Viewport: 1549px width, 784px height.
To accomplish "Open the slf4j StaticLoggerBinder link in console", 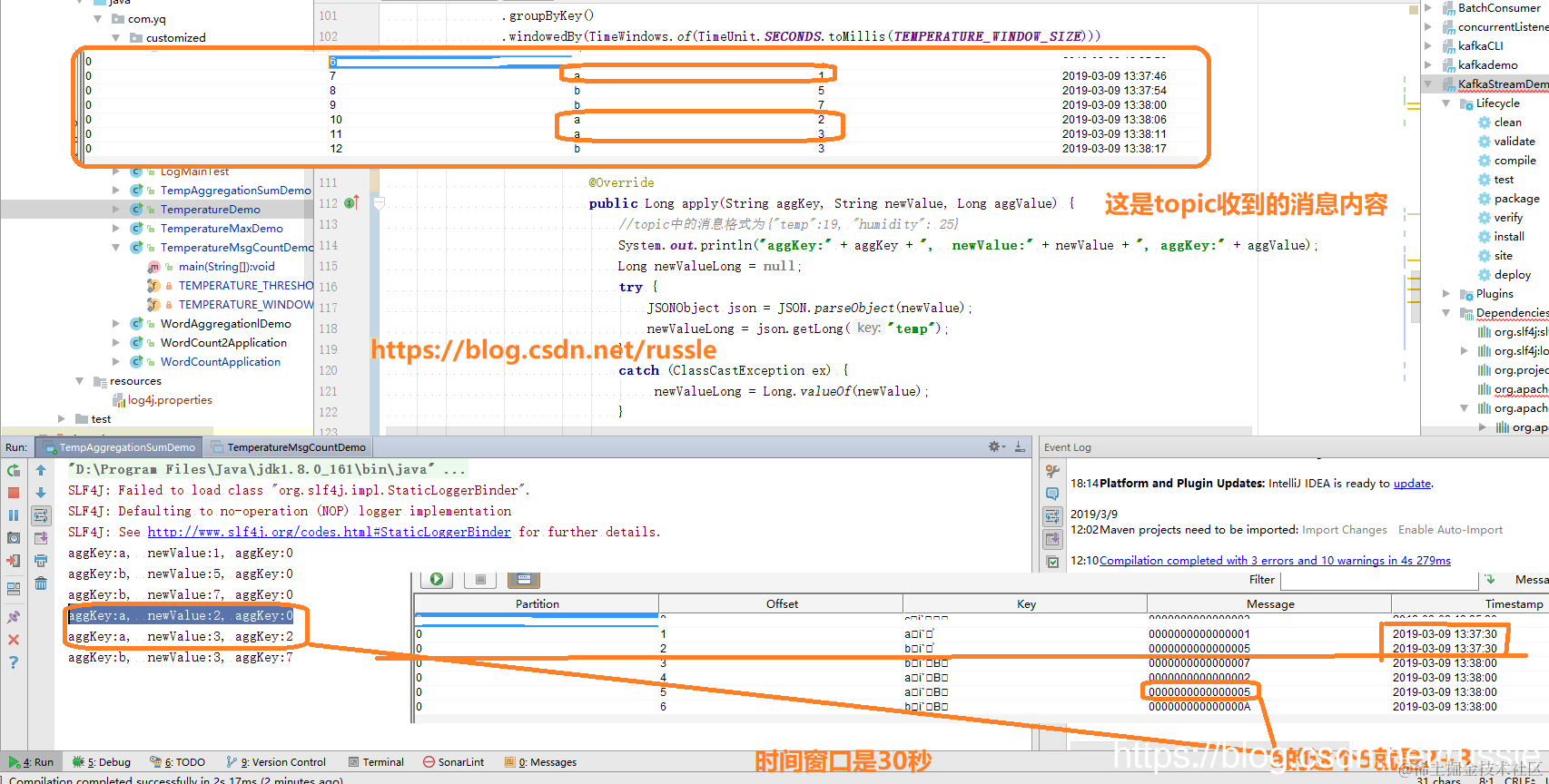I will 329,532.
